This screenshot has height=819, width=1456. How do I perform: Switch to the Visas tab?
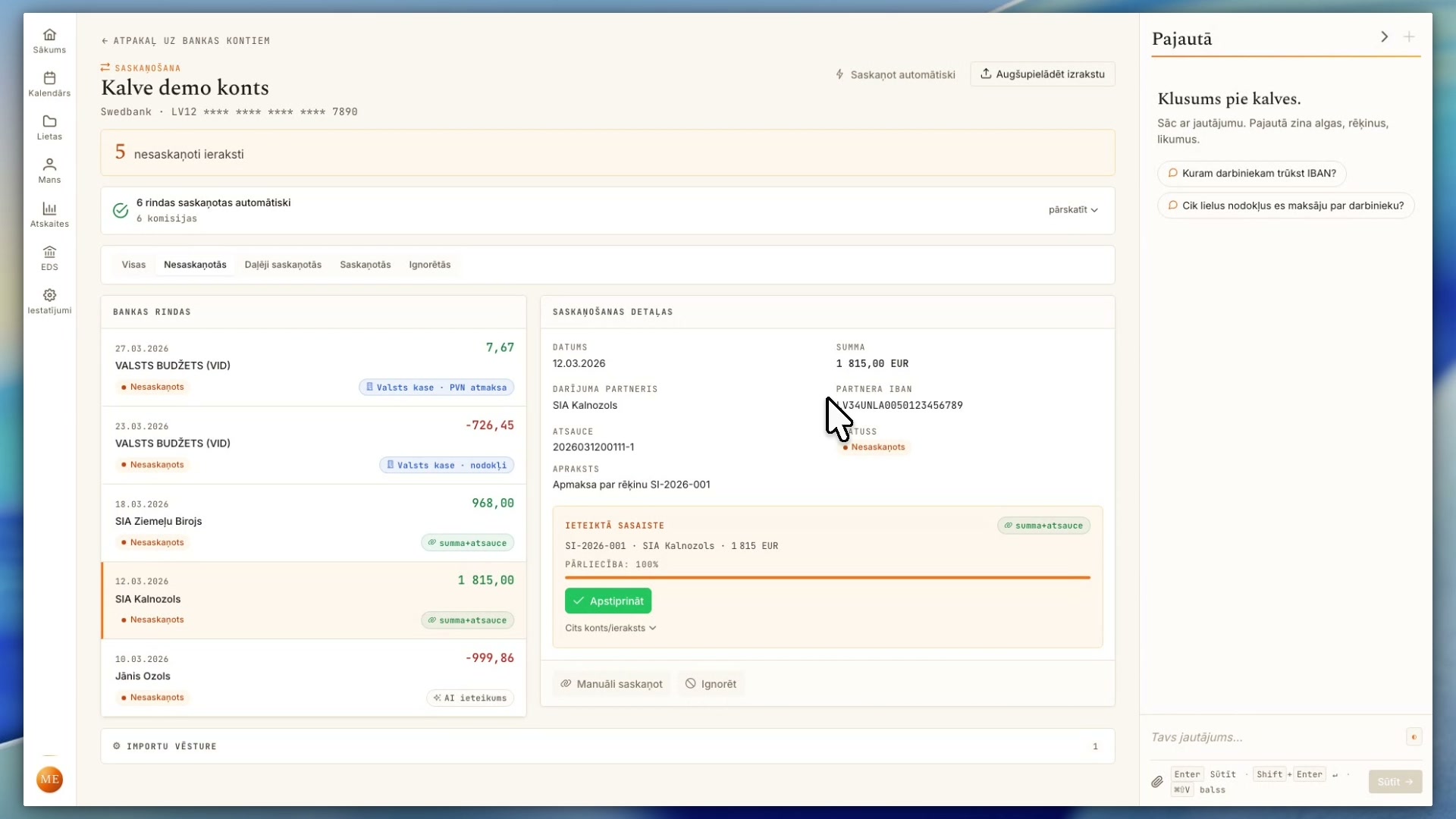(133, 265)
